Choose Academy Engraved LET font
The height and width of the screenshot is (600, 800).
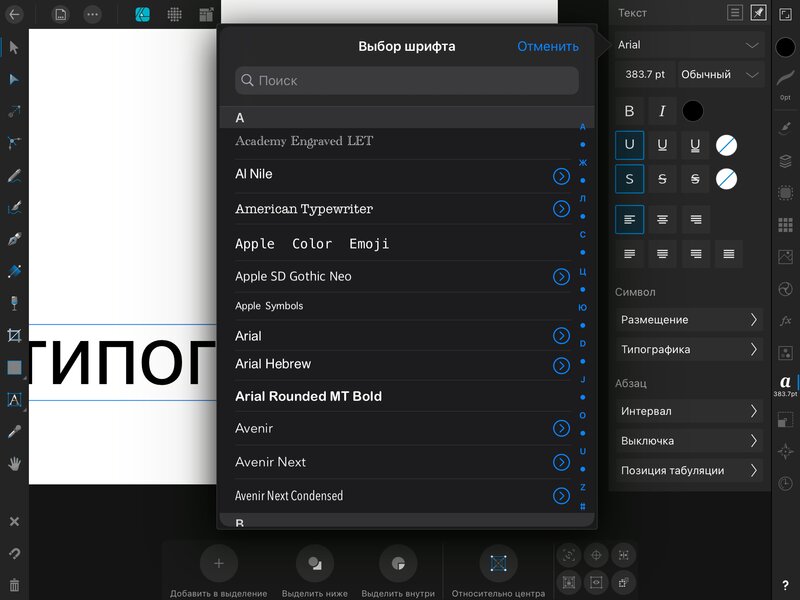click(x=304, y=141)
